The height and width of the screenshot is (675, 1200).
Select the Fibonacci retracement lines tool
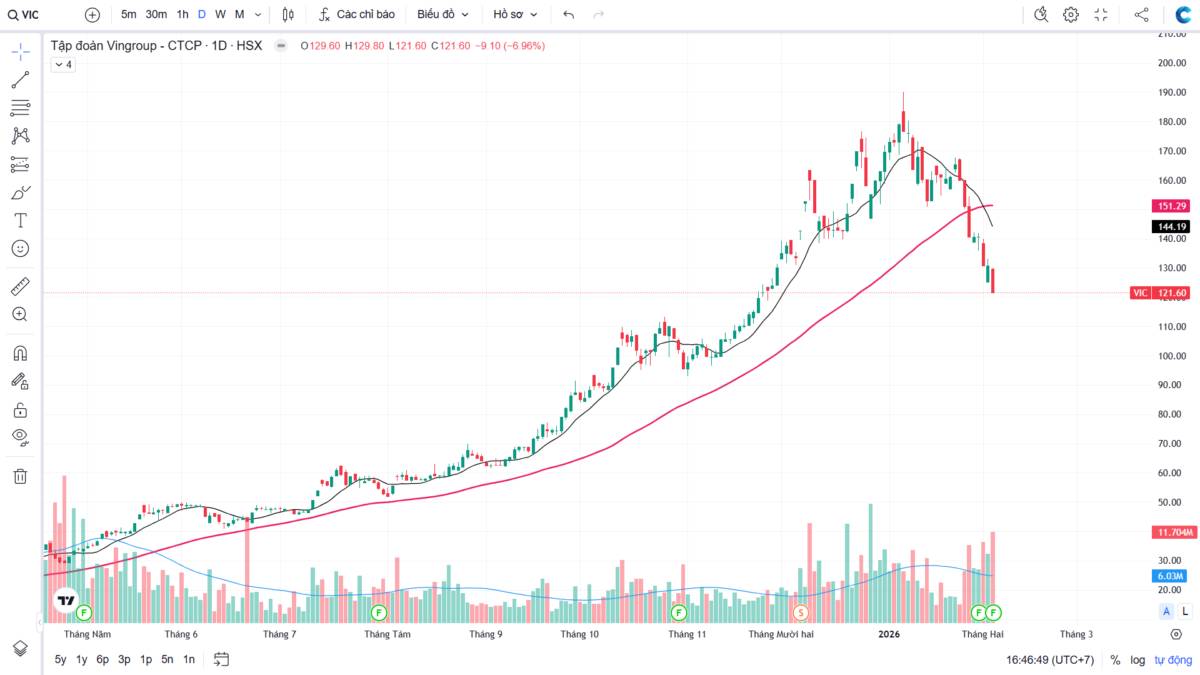pos(20,108)
